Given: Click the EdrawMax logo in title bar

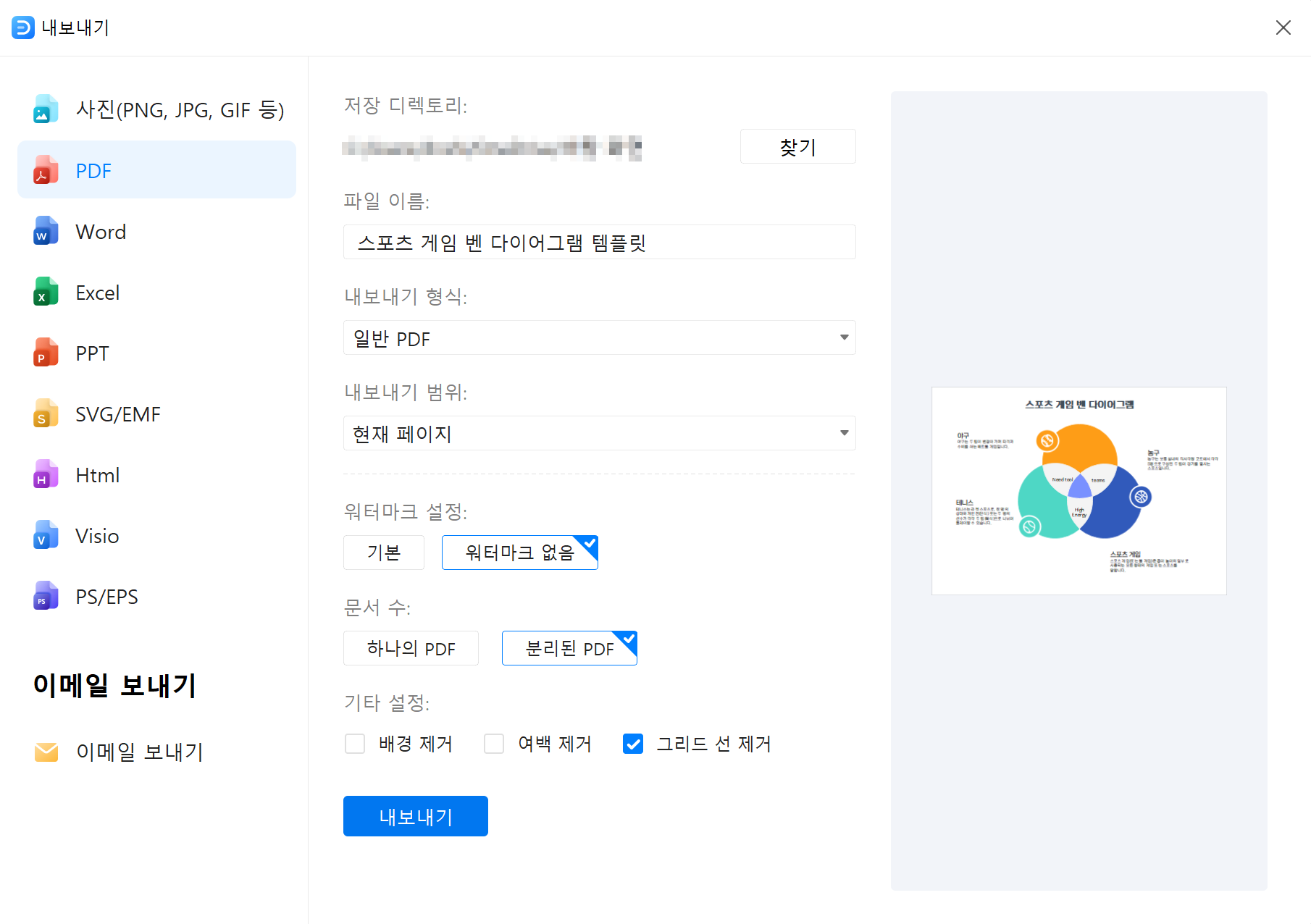Looking at the screenshot, I should pyautogui.click(x=23, y=28).
